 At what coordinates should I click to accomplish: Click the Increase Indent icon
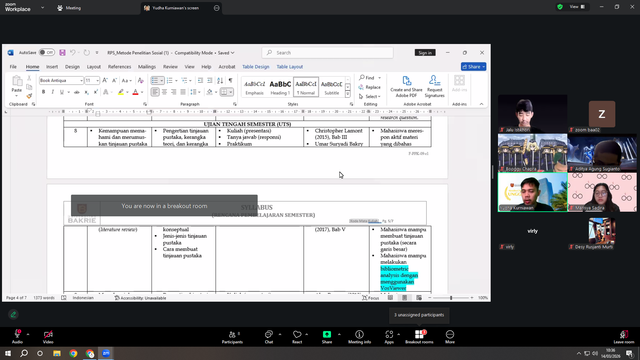pos(209,81)
